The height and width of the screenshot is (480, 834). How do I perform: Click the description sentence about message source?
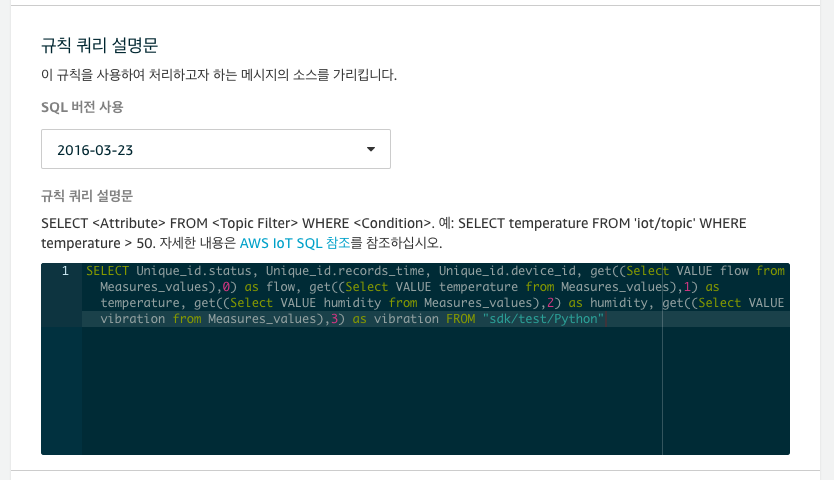tap(219, 75)
